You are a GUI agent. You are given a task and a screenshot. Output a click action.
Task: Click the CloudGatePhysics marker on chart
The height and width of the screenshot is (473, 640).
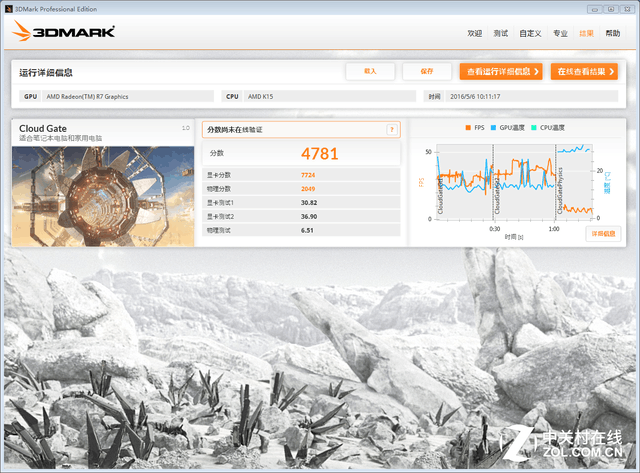point(560,190)
